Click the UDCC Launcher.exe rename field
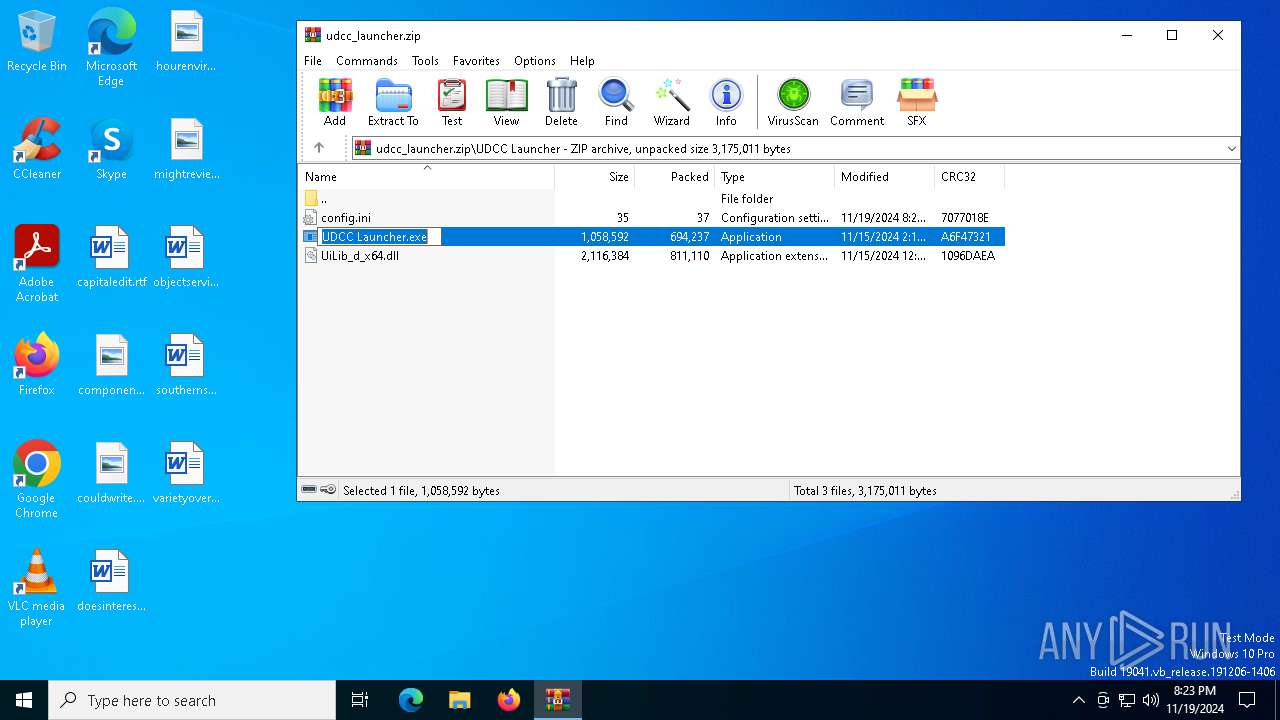Image resolution: width=1280 pixels, height=720 pixels. (380, 237)
